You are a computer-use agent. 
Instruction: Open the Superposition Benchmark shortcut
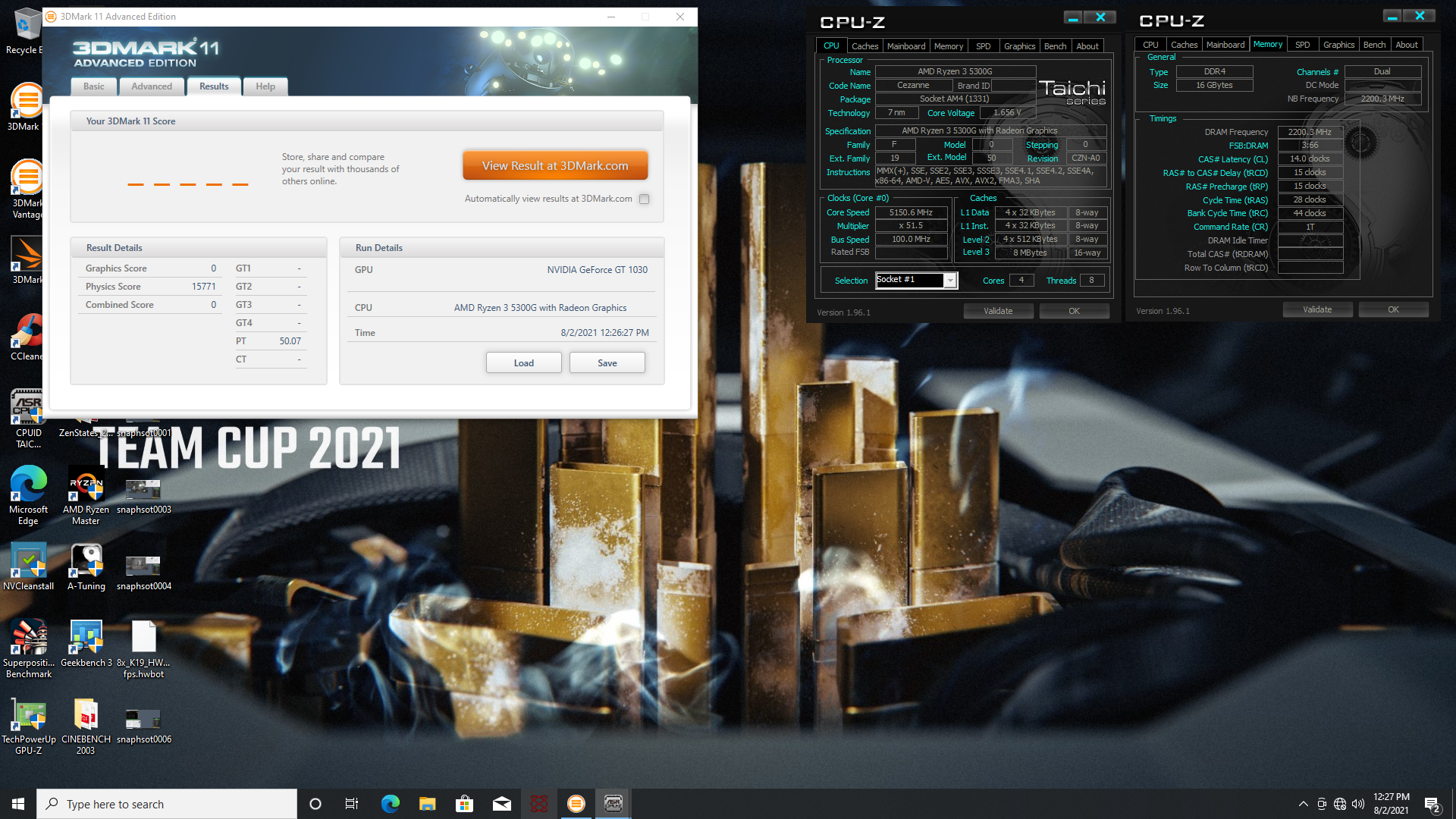coord(28,649)
